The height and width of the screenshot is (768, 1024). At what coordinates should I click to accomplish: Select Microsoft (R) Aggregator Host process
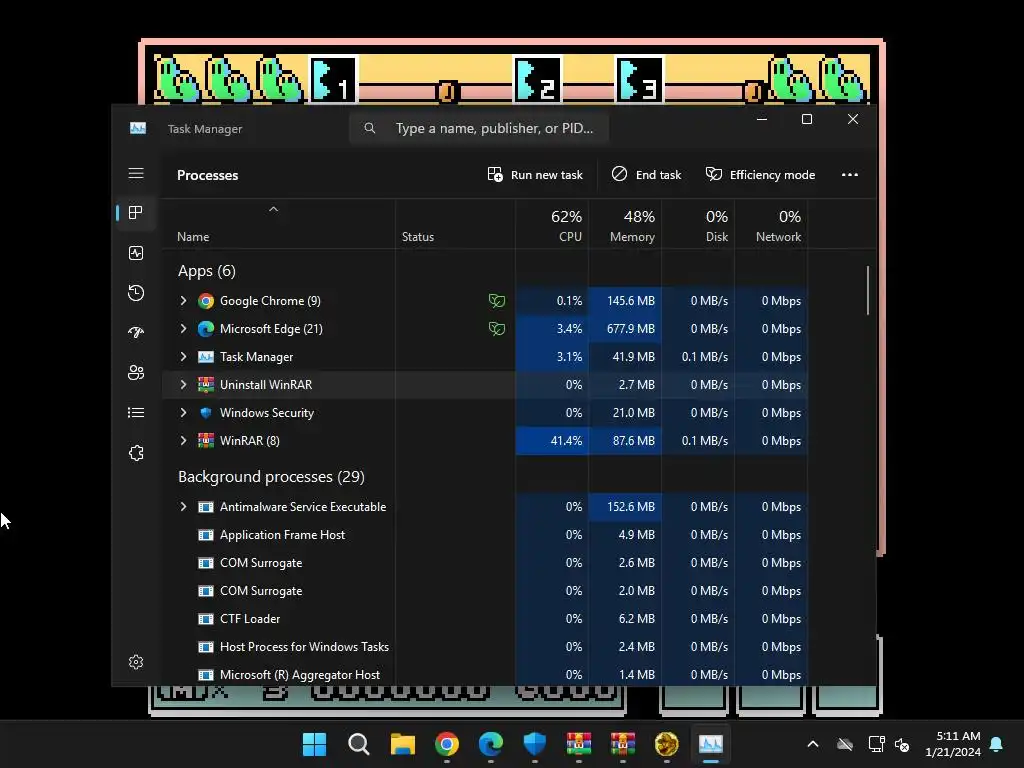pyautogui.click(x=485, y=675)
